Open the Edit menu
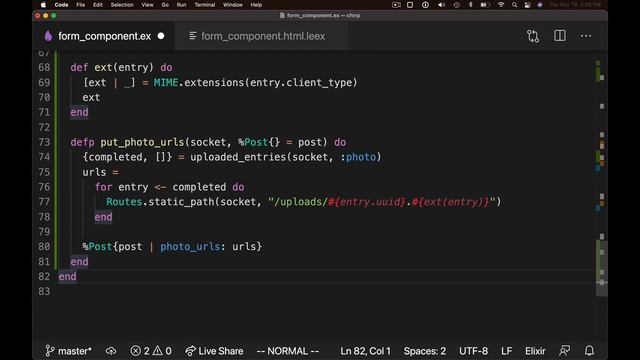This screenshot has width=640, height=360. (98, 5)
